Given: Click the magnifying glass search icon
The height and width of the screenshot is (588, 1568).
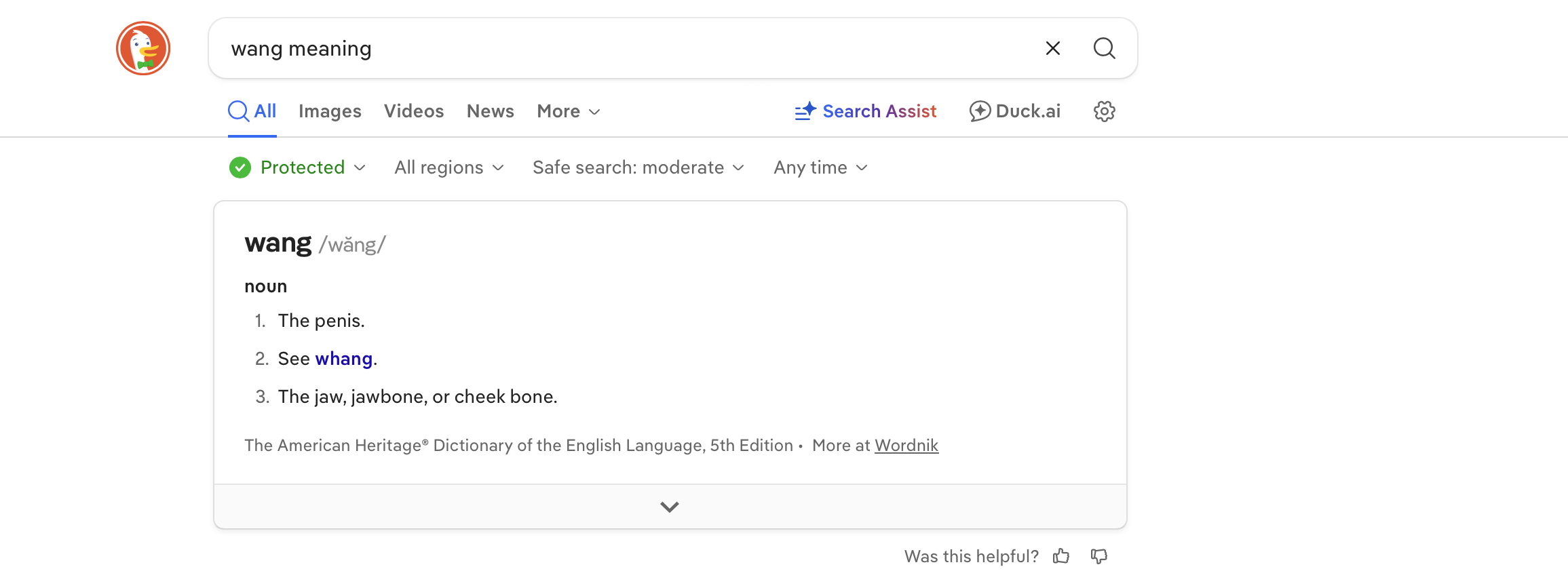Looking at the screenshot, I should (x=1104, y=48).
